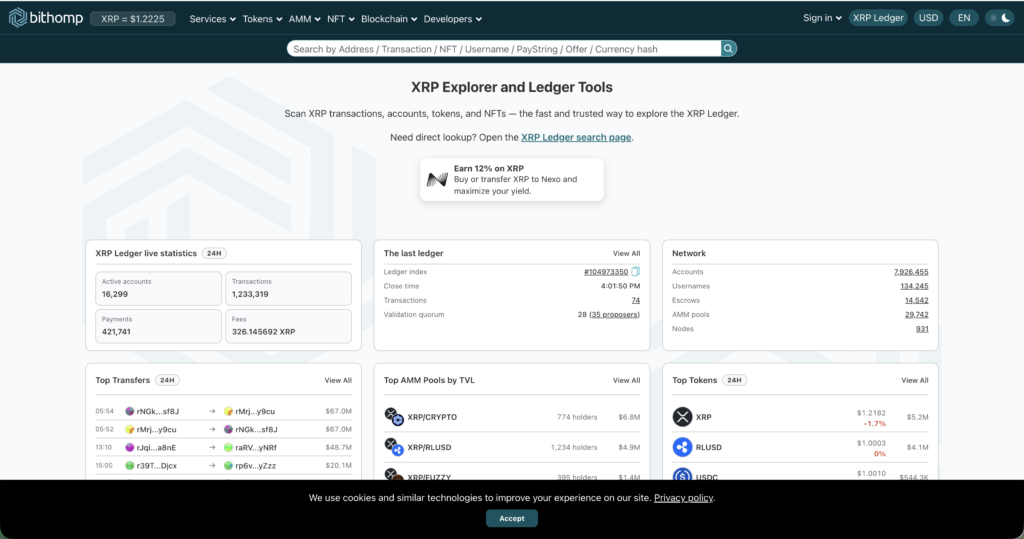Open the RLUSD token icon
Viewport: 1024px width, 539px height.
682,448
